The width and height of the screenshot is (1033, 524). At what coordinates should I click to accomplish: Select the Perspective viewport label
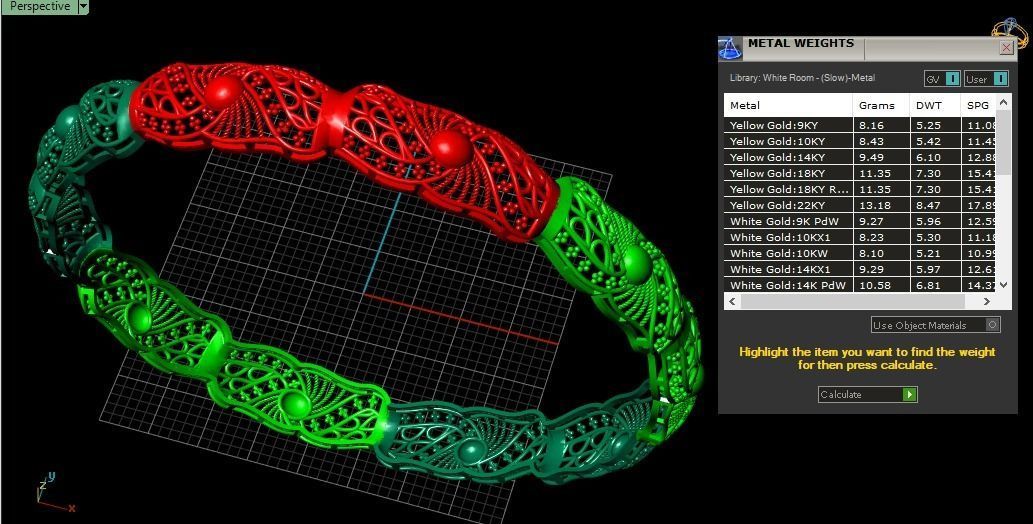(40, 7)
